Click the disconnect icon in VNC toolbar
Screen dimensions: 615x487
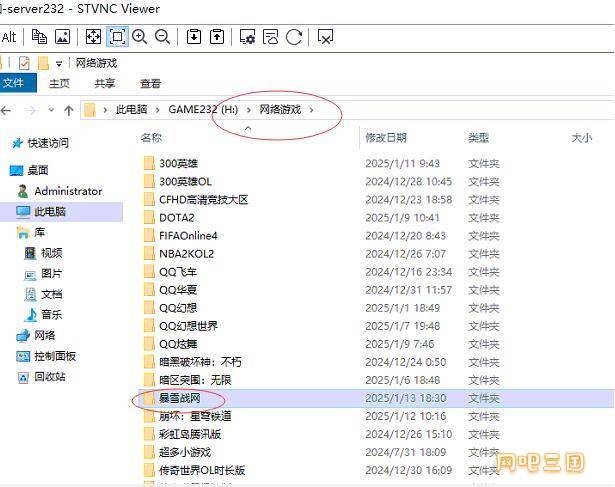click(325, 37)
